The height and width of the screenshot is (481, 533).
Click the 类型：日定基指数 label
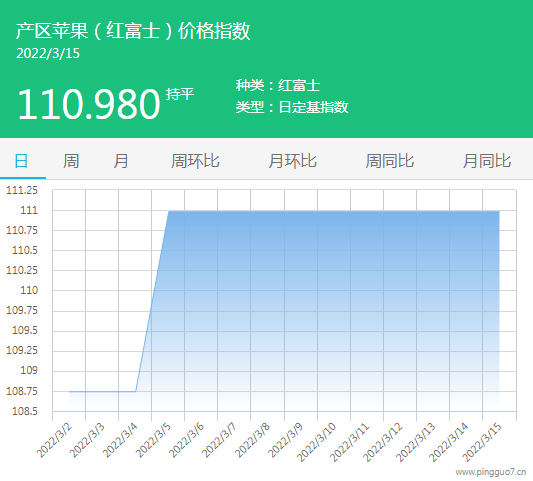click(292, 107)
